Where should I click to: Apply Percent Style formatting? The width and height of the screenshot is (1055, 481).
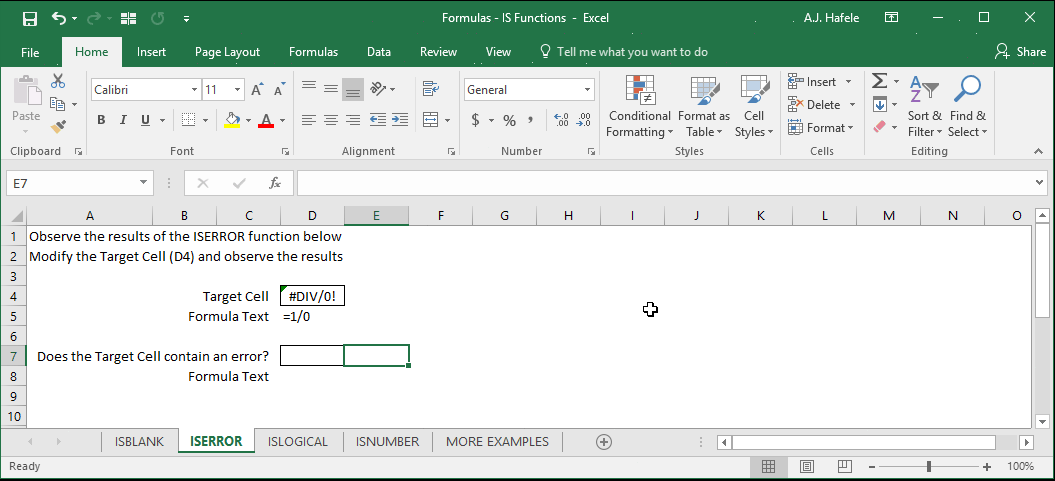point(509,120)
